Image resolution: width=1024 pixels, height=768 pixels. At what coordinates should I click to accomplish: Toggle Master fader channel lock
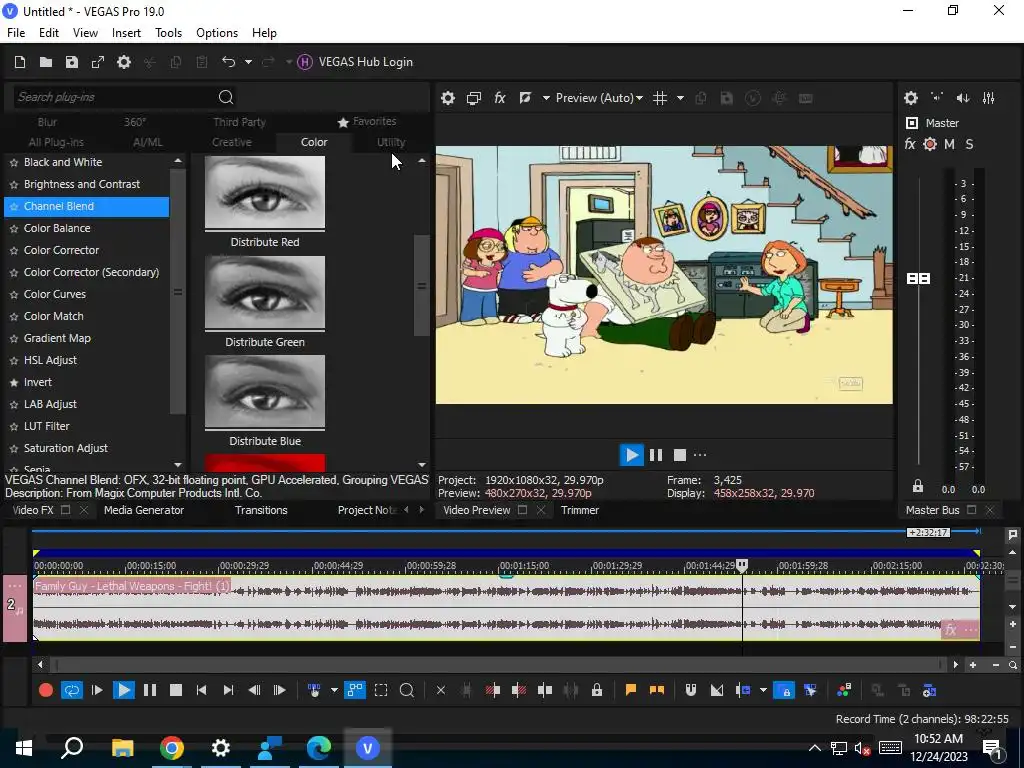[918, 486]
